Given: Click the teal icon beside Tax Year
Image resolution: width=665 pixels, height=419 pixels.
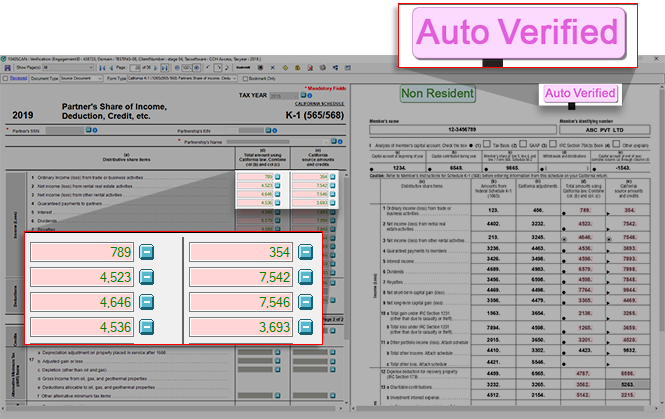Looking at the screenshot, I should coord(303,95).
